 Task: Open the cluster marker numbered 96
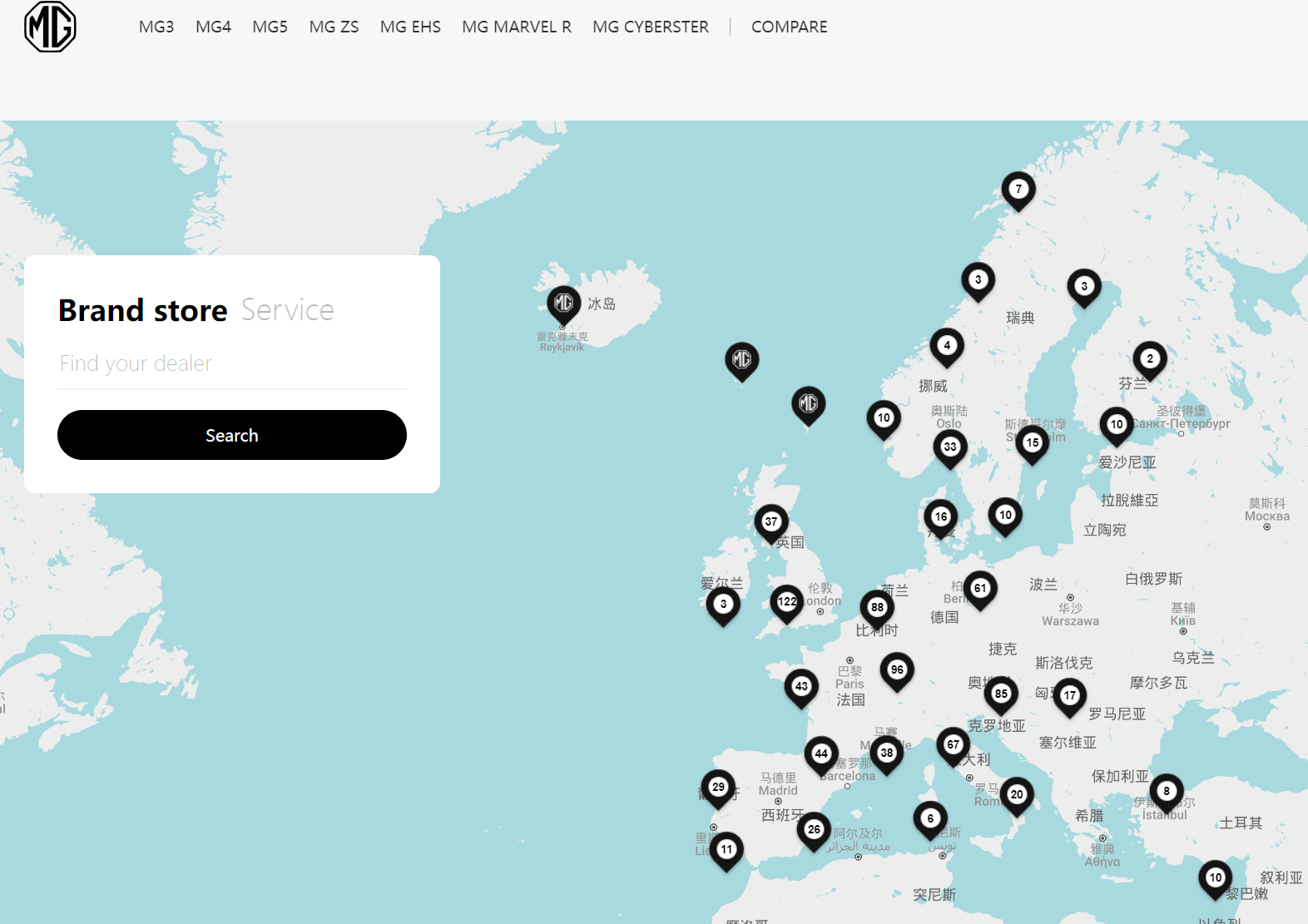[x=897, y=670]
